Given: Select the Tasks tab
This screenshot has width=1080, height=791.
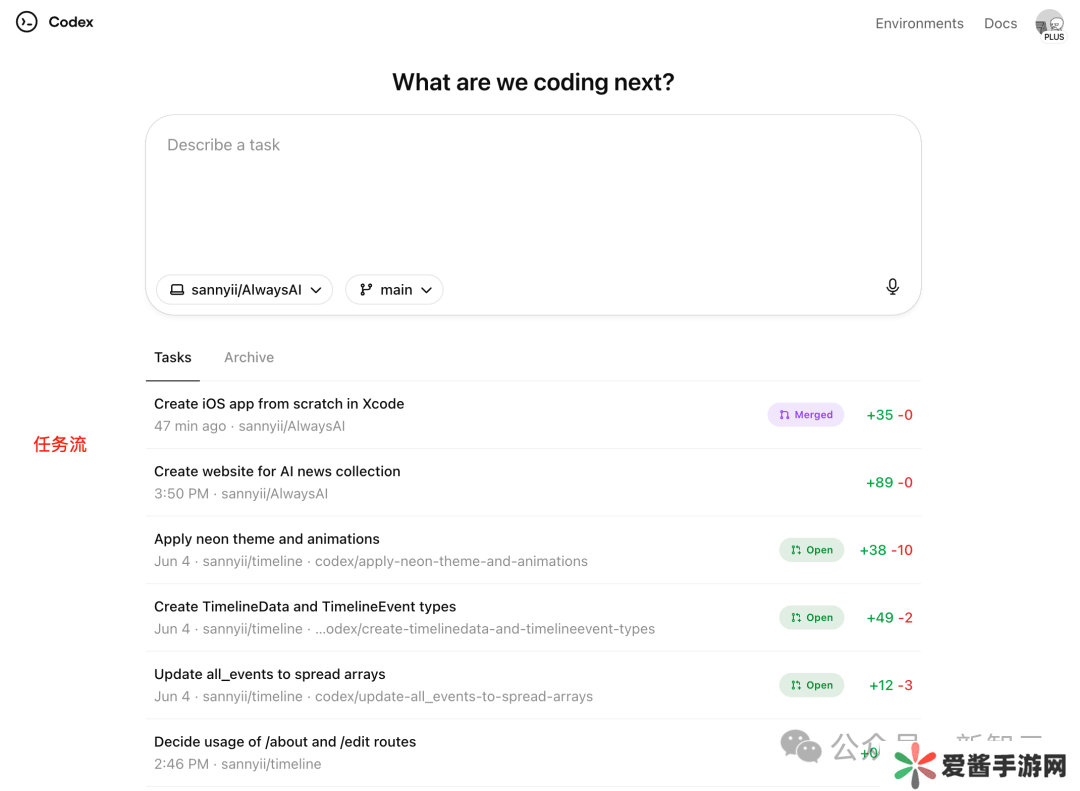Looking at the screenshot, I should 173,357.
